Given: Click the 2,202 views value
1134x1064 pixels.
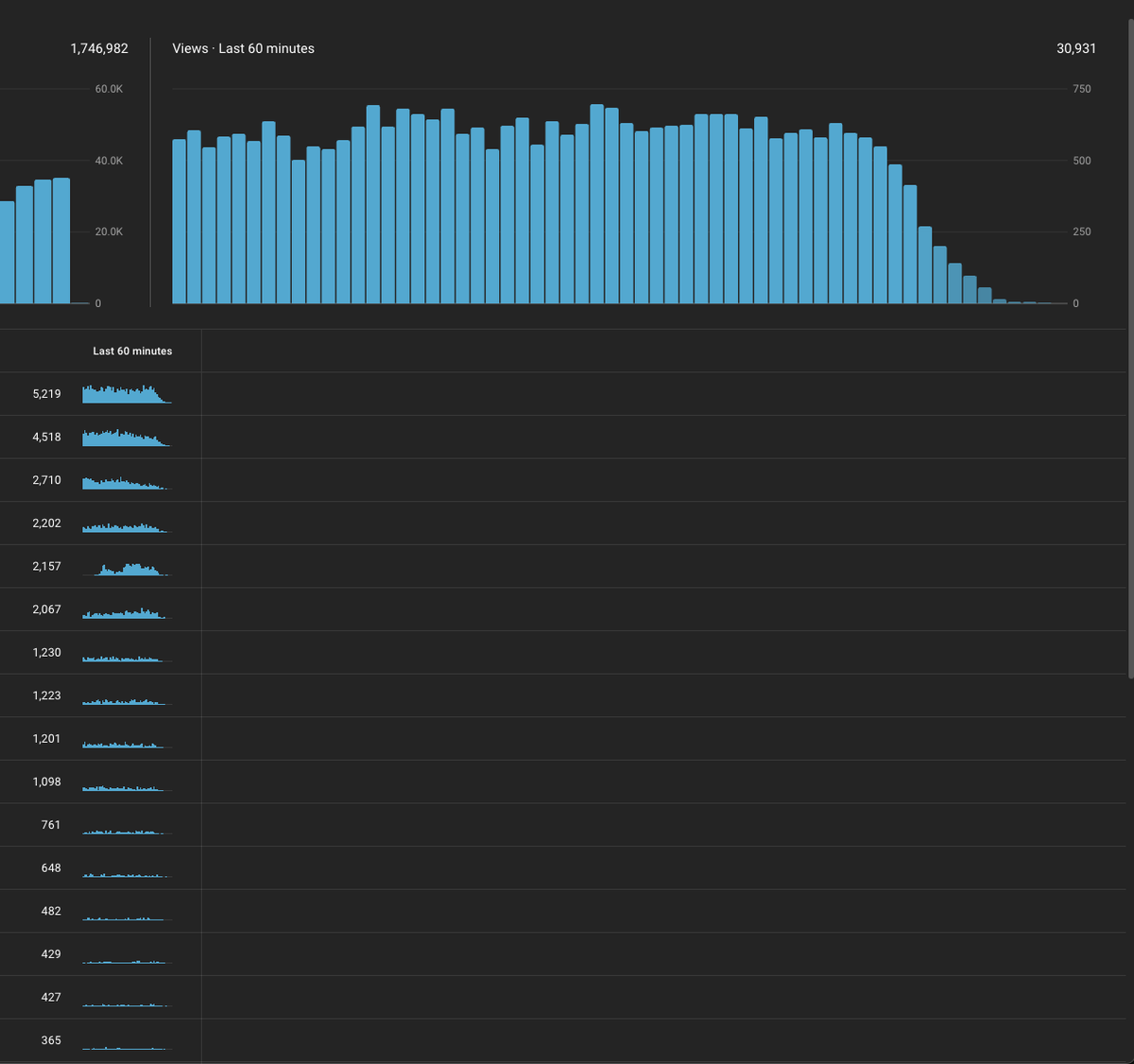Looking at the screenshot, I should coord(46,523).
